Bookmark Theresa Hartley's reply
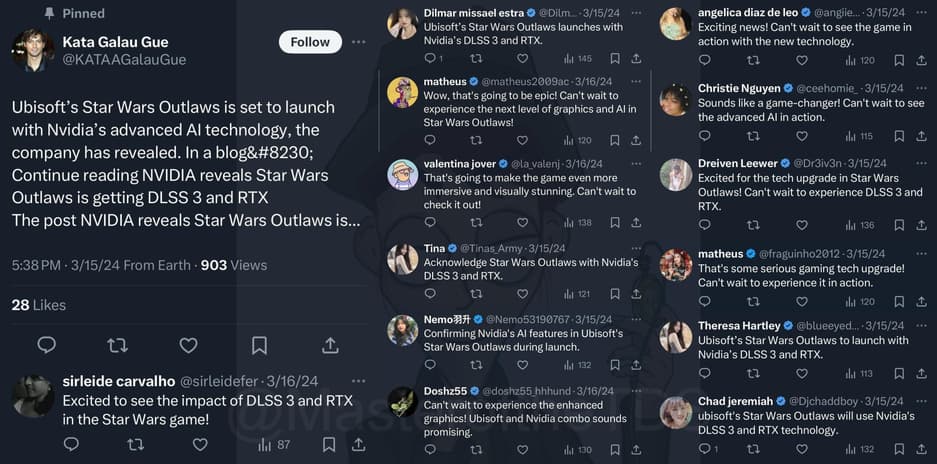The height and width of the screenshot is (464, 937). [897, 373]
